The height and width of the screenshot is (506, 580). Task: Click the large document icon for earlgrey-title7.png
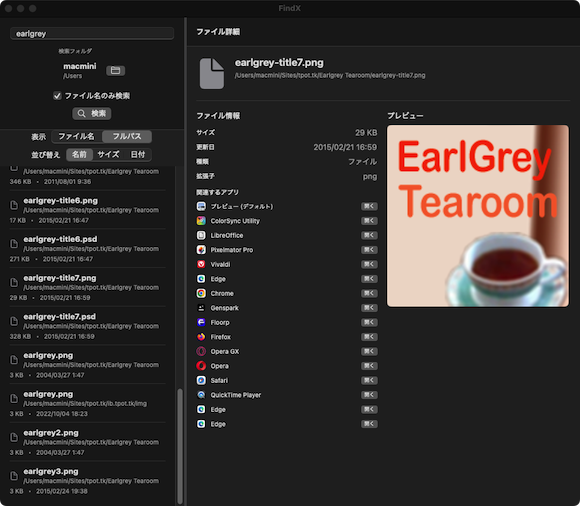pyautogui.click(x=212, y=73)
